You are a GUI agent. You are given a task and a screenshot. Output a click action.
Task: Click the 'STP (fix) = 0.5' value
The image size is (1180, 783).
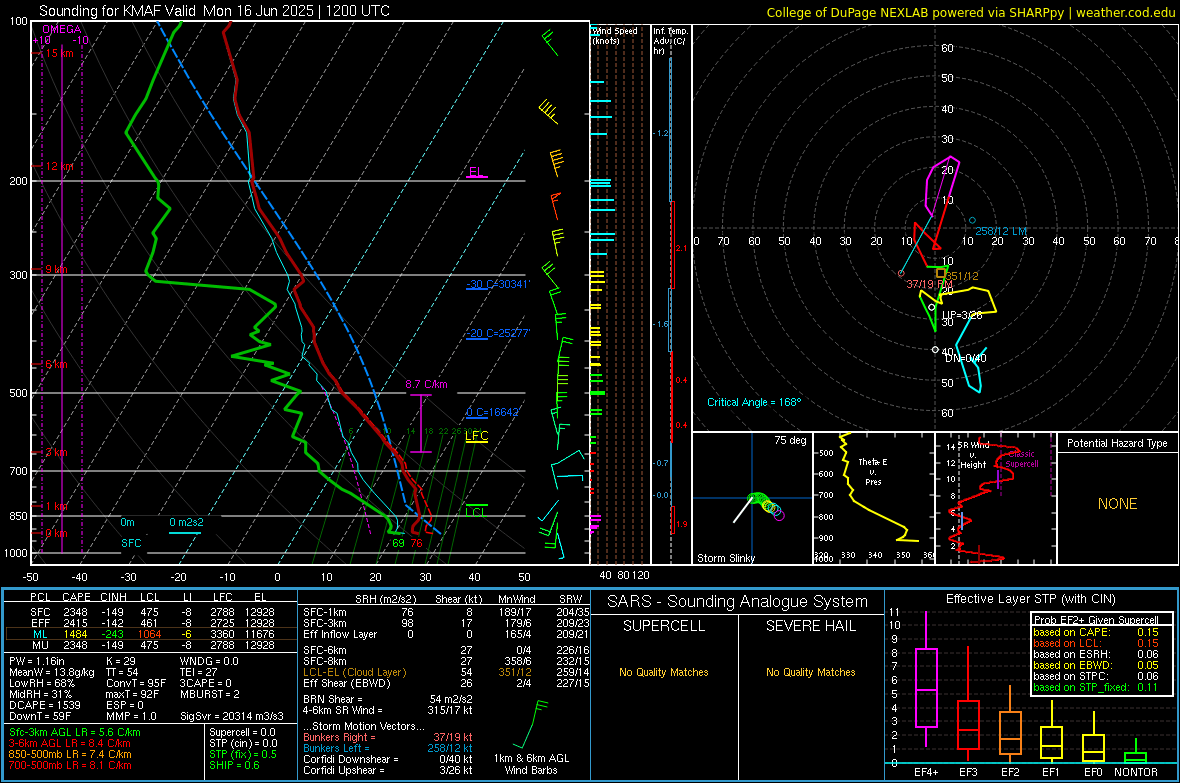(x=242, y=754)
